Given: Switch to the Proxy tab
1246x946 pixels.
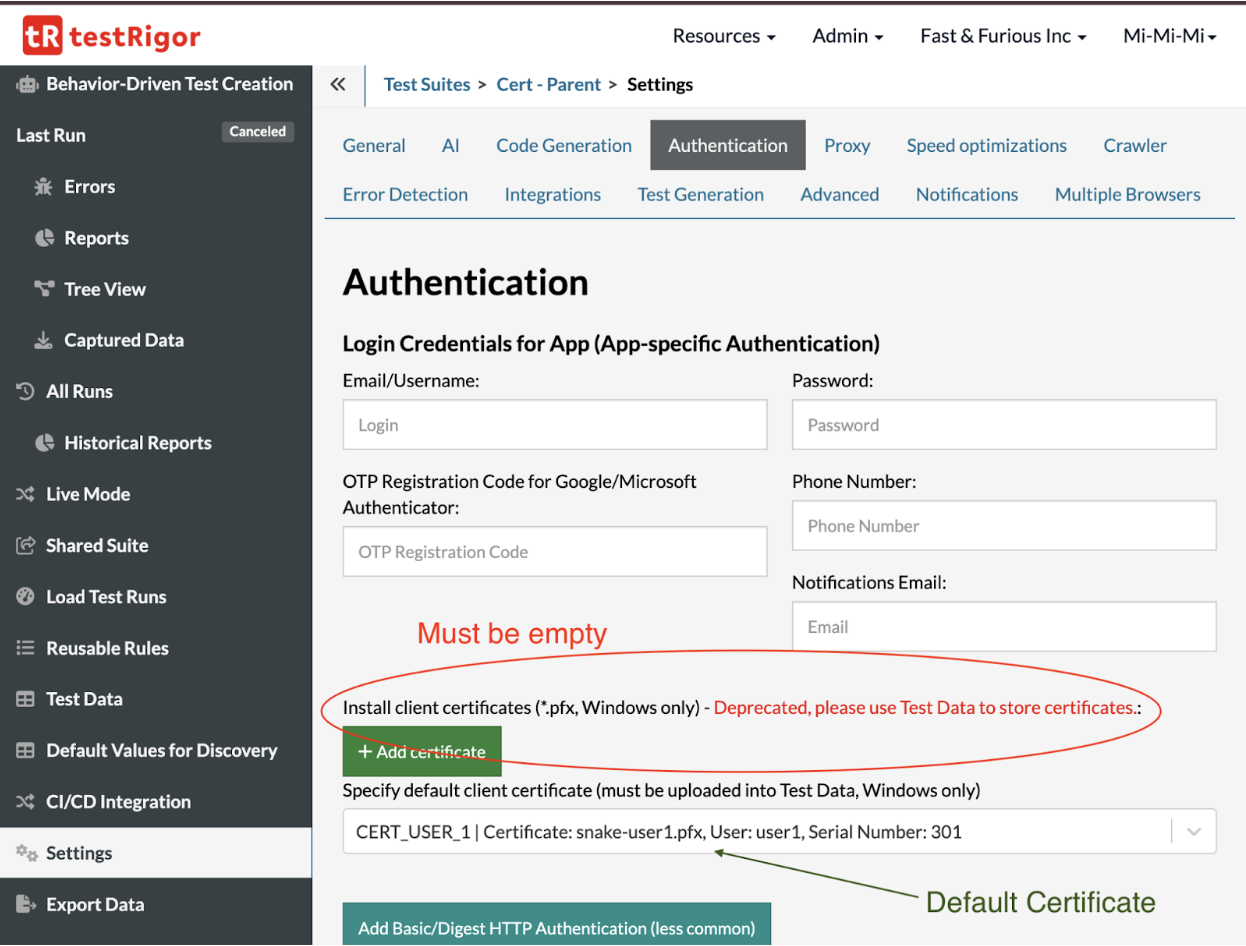Looking at the screenshot, I should coord(847,146).
